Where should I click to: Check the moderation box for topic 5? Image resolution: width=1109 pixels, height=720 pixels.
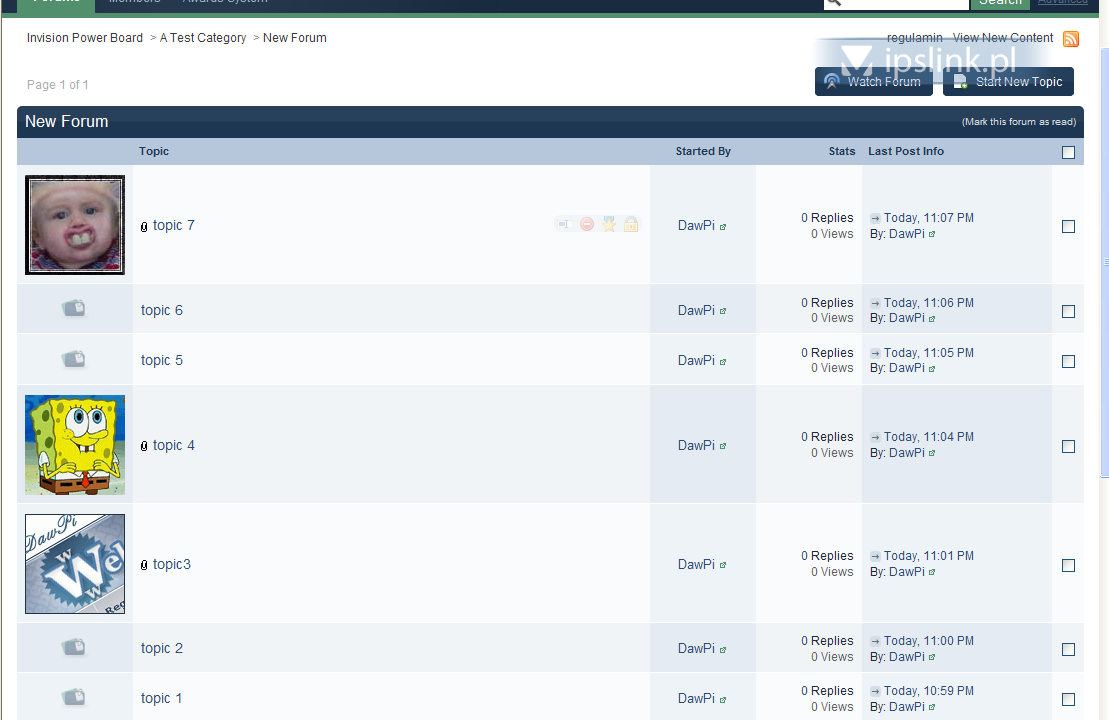(1068, 361)
